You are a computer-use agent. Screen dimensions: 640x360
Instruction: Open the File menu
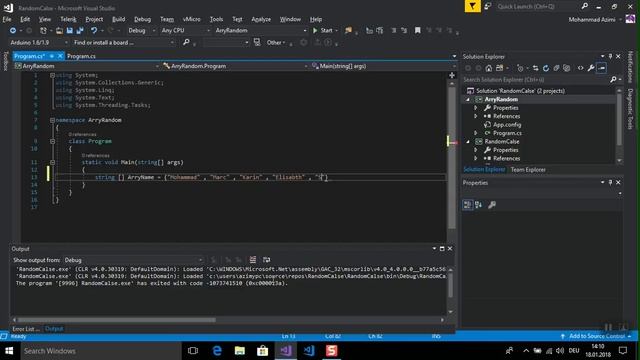7,19
